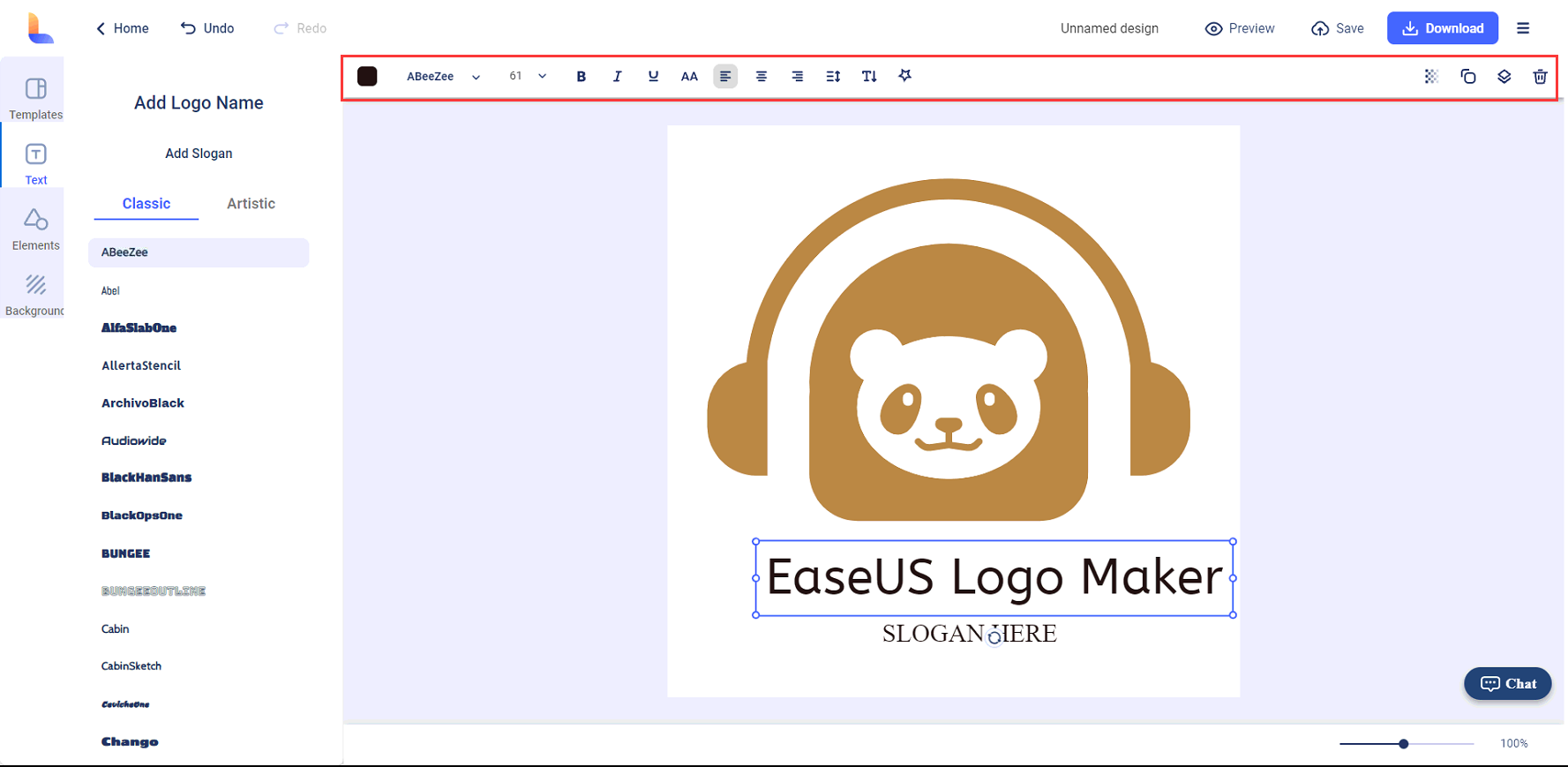Add a logo name text
Image resolution: width=1568 pixels, height=767 pixels.
[199, 102]
